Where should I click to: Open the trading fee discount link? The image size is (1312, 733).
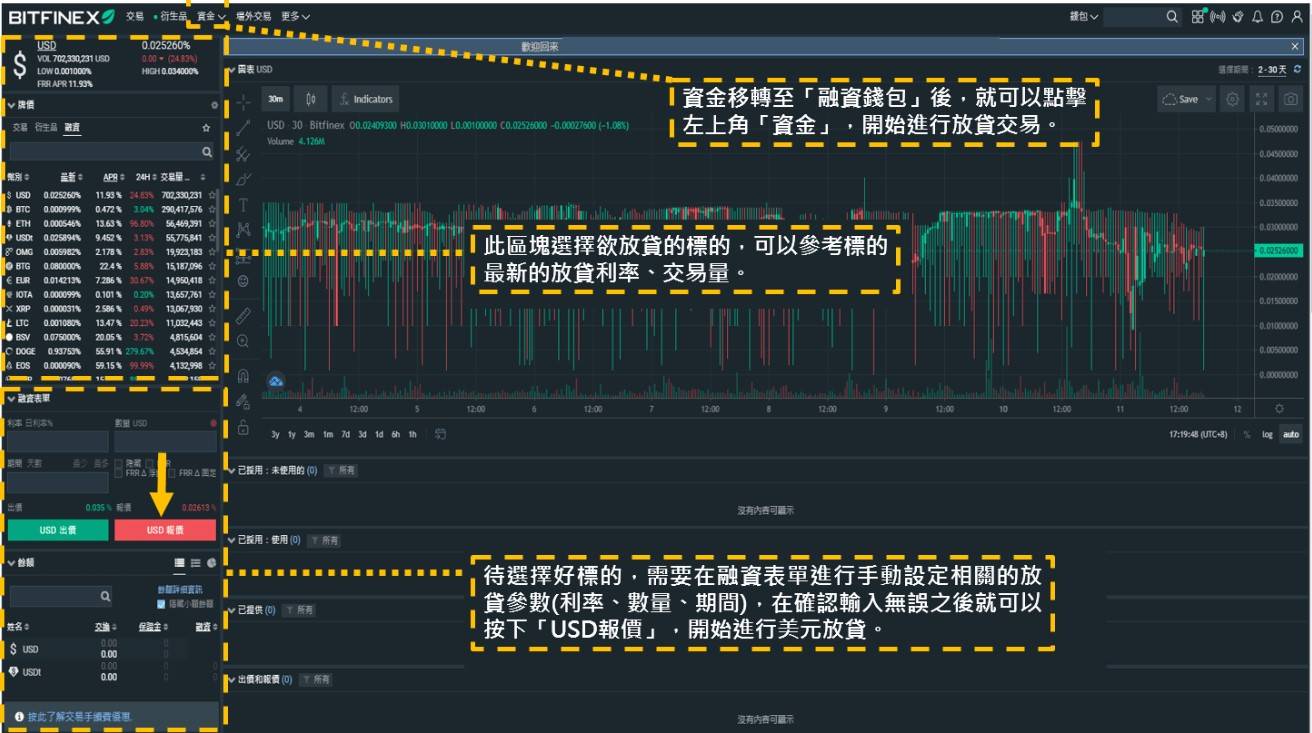pos(79,717)
